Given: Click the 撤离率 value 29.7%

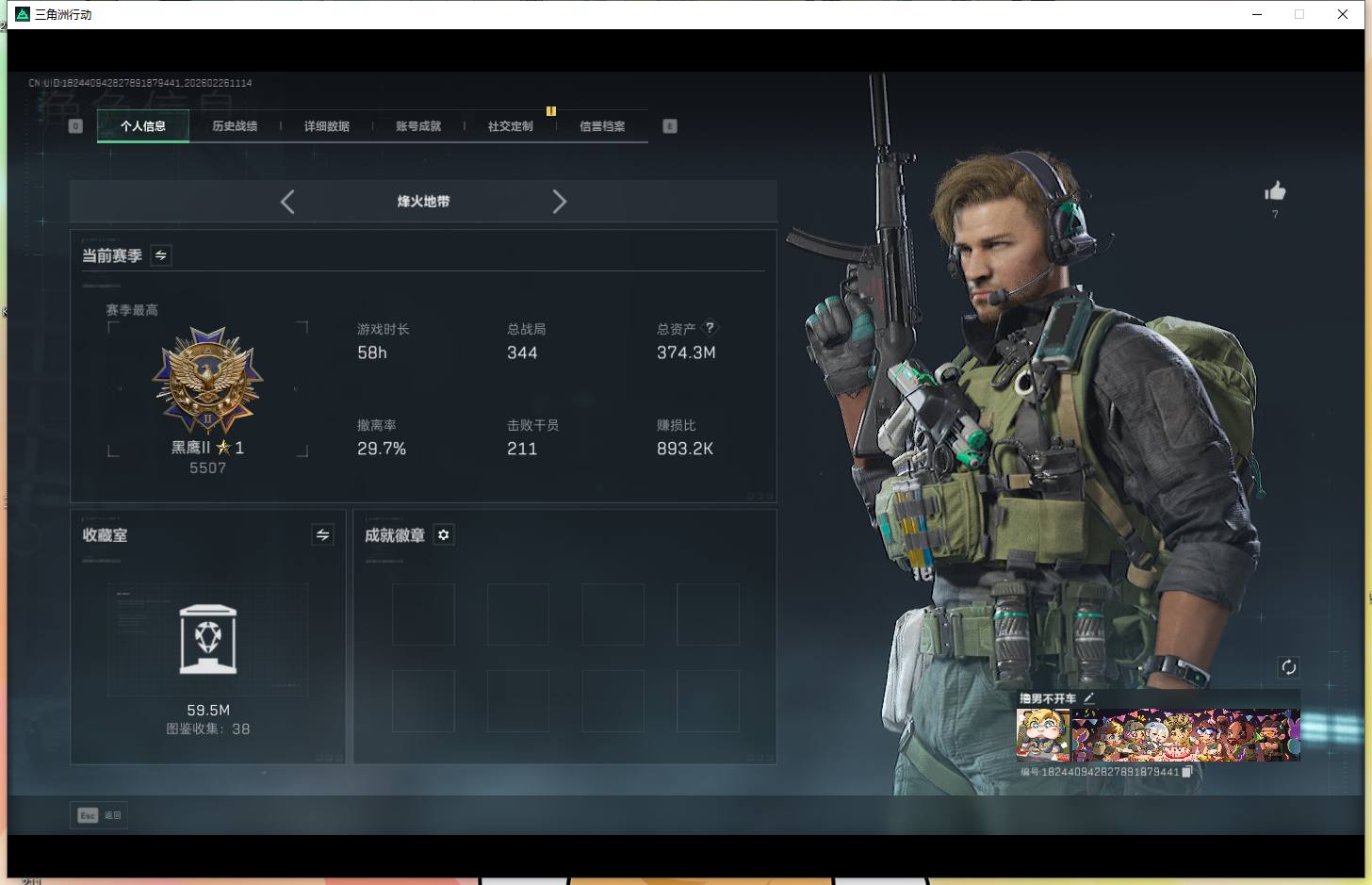Looking at the screenshot, I should point(382,449).
